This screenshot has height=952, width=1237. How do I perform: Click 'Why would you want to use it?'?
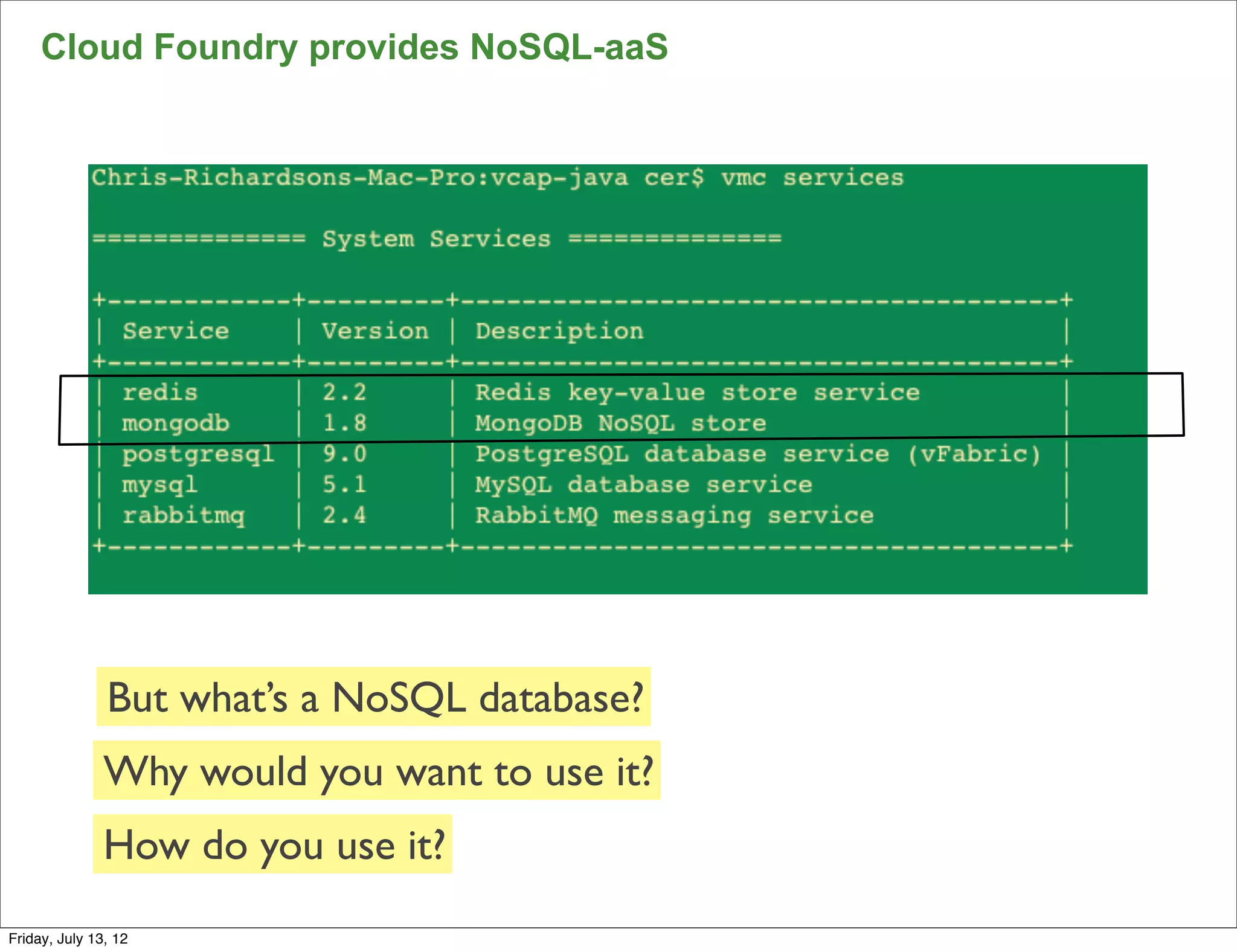pos(377,770)
